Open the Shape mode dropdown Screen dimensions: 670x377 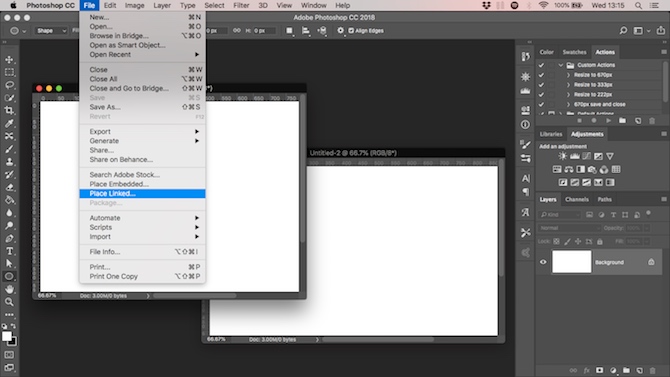point(51,31)
